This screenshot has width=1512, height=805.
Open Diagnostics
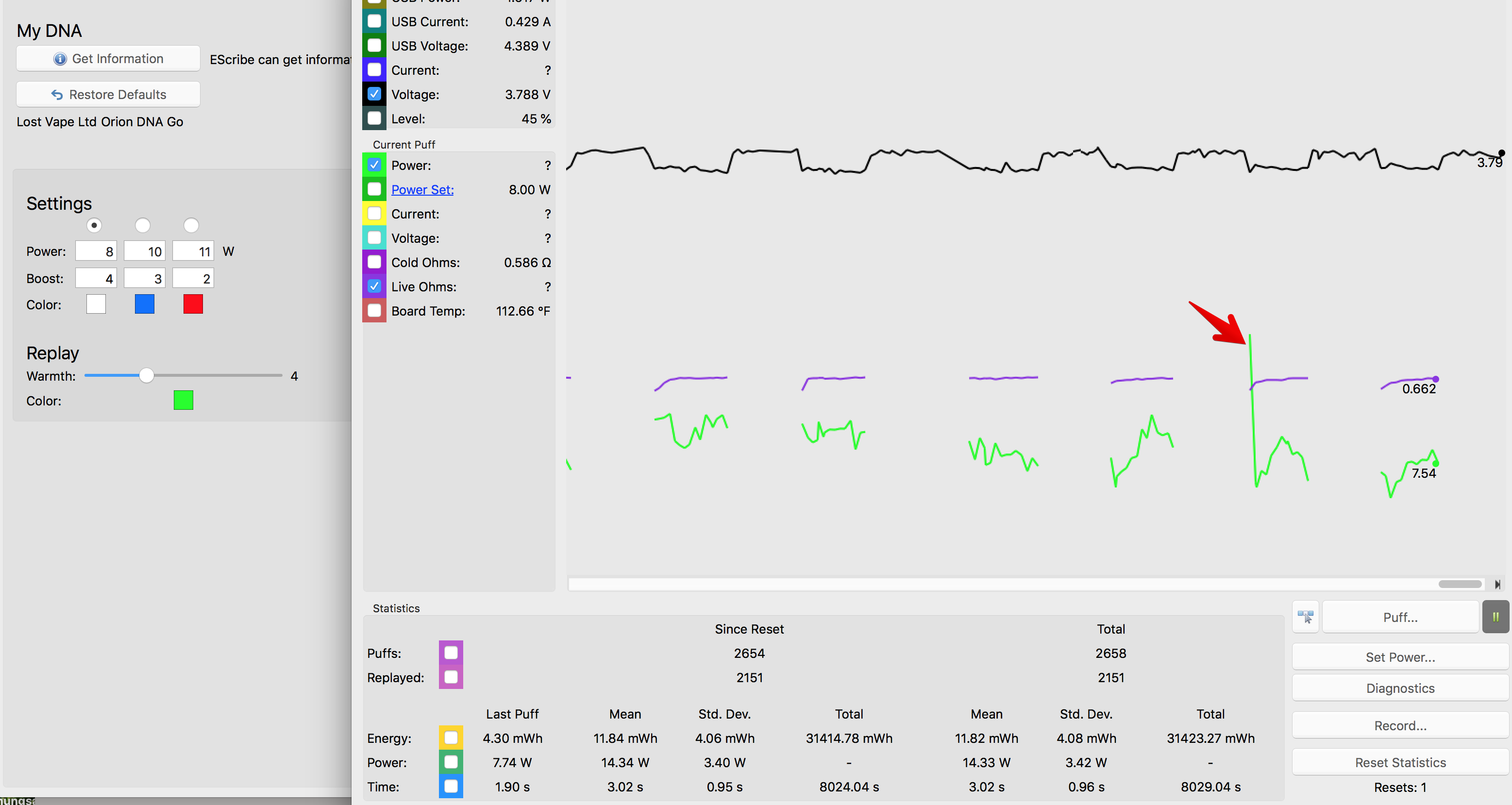pos(1400,688)
